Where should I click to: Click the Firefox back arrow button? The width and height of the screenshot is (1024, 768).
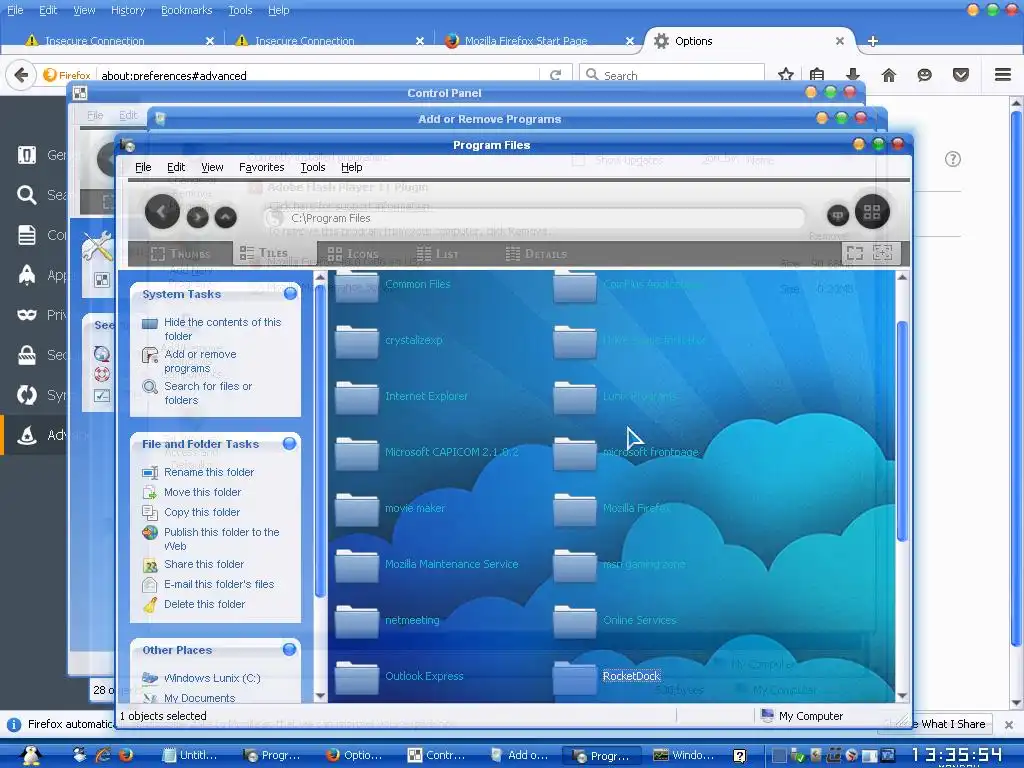click(21, 75)
